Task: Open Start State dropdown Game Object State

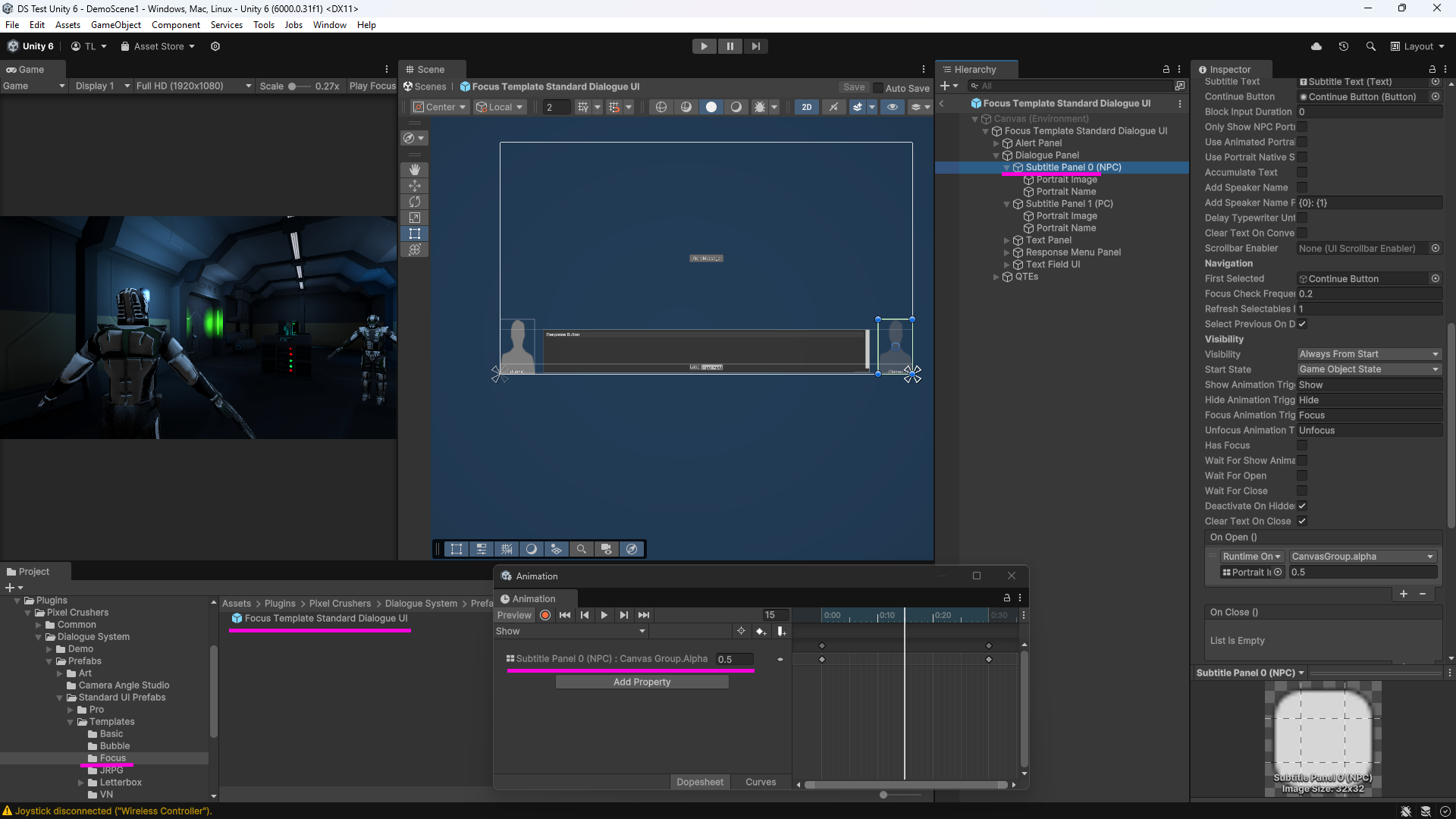Action: point(1369,369)
